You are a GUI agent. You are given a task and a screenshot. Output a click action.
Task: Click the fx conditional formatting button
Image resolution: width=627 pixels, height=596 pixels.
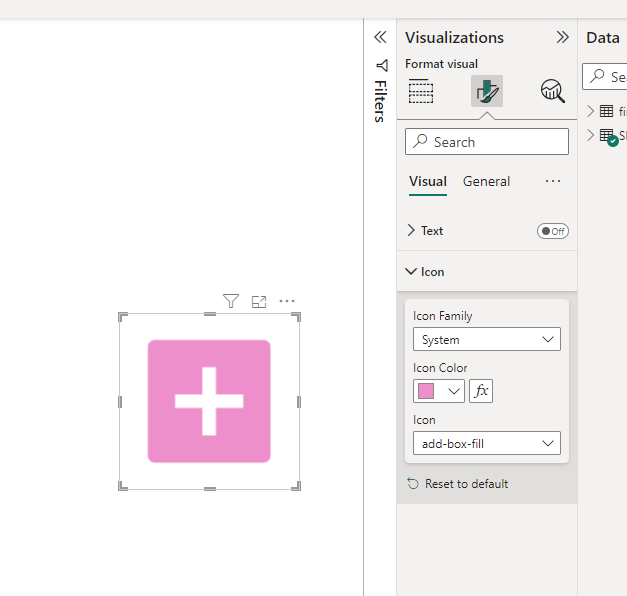tap(481, 391)
